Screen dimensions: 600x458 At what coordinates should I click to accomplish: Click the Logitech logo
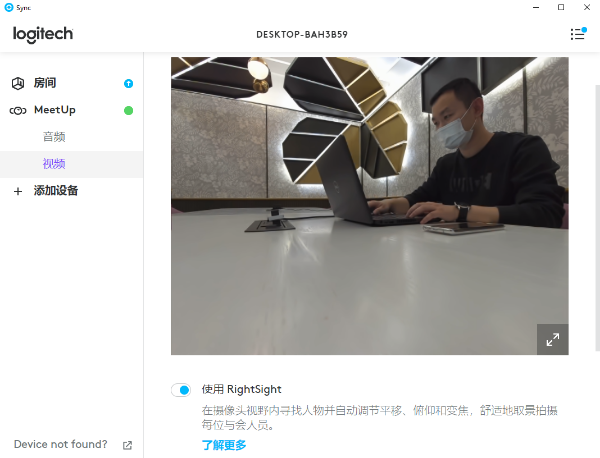pyautogui.click(x=43, y=34)
